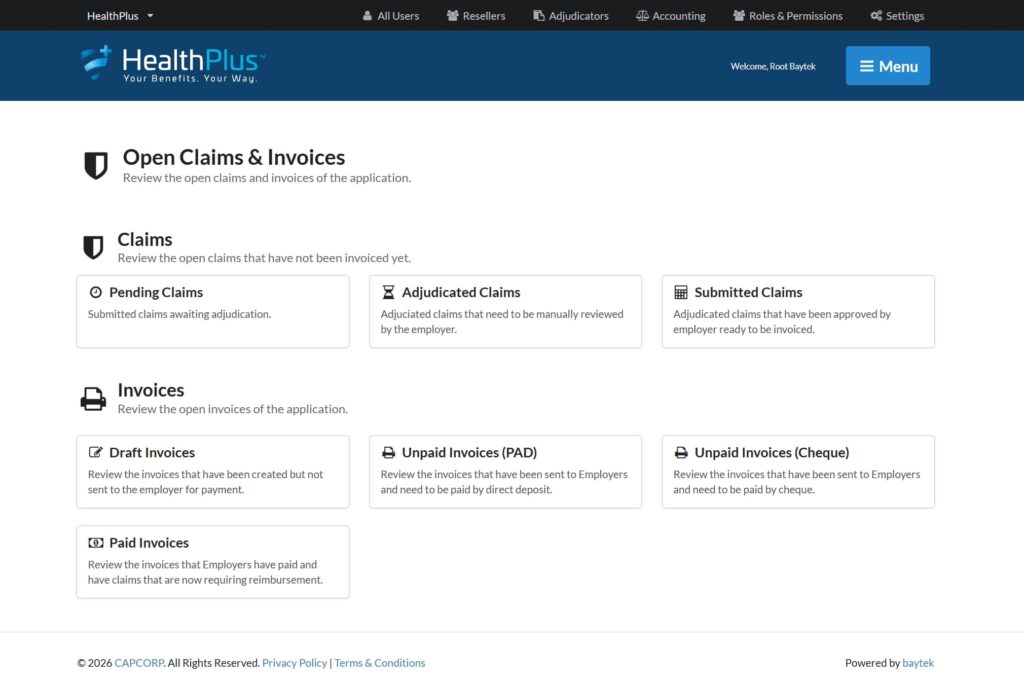Click the large printer icon beside Invoices heading

point(93,399)
